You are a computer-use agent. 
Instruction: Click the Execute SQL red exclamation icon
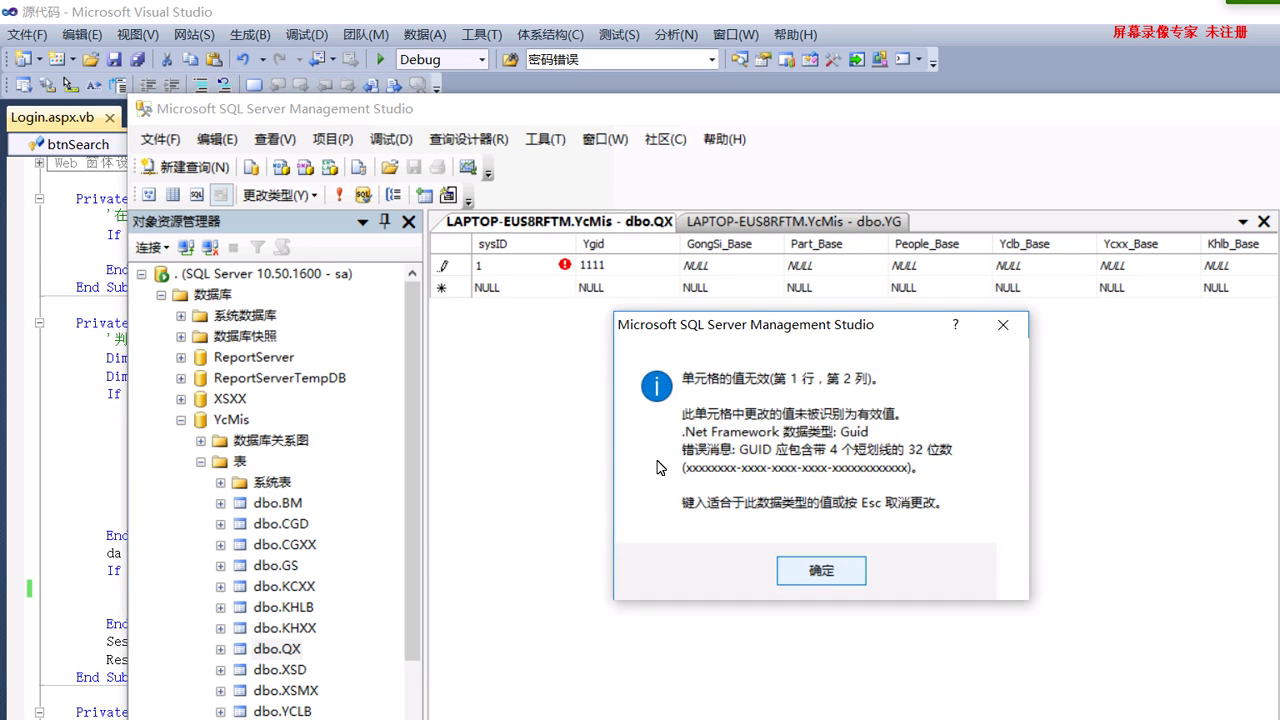[x=339, y=195]
